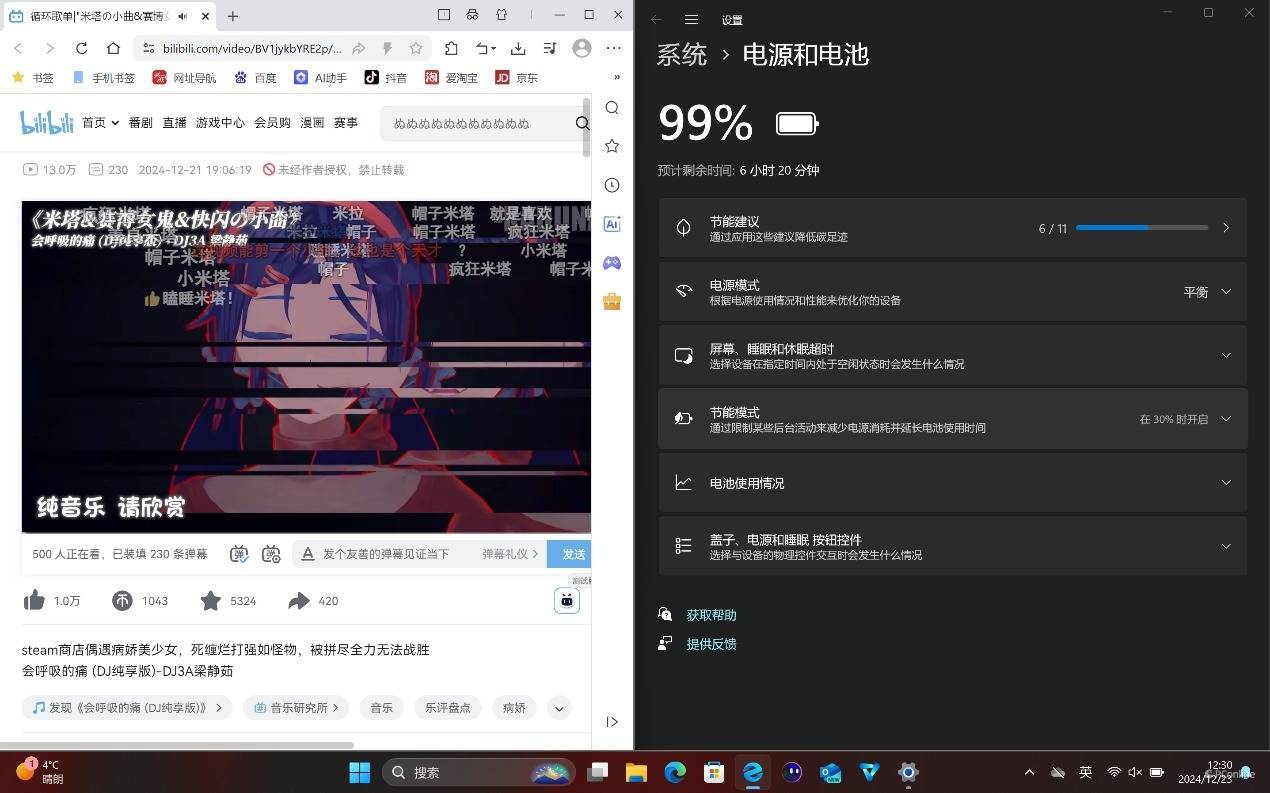This screenshot has width=1270, height=793.
Task: Open the AI sidebar icon
Action: pyautogui.click(x=612, y=224)
